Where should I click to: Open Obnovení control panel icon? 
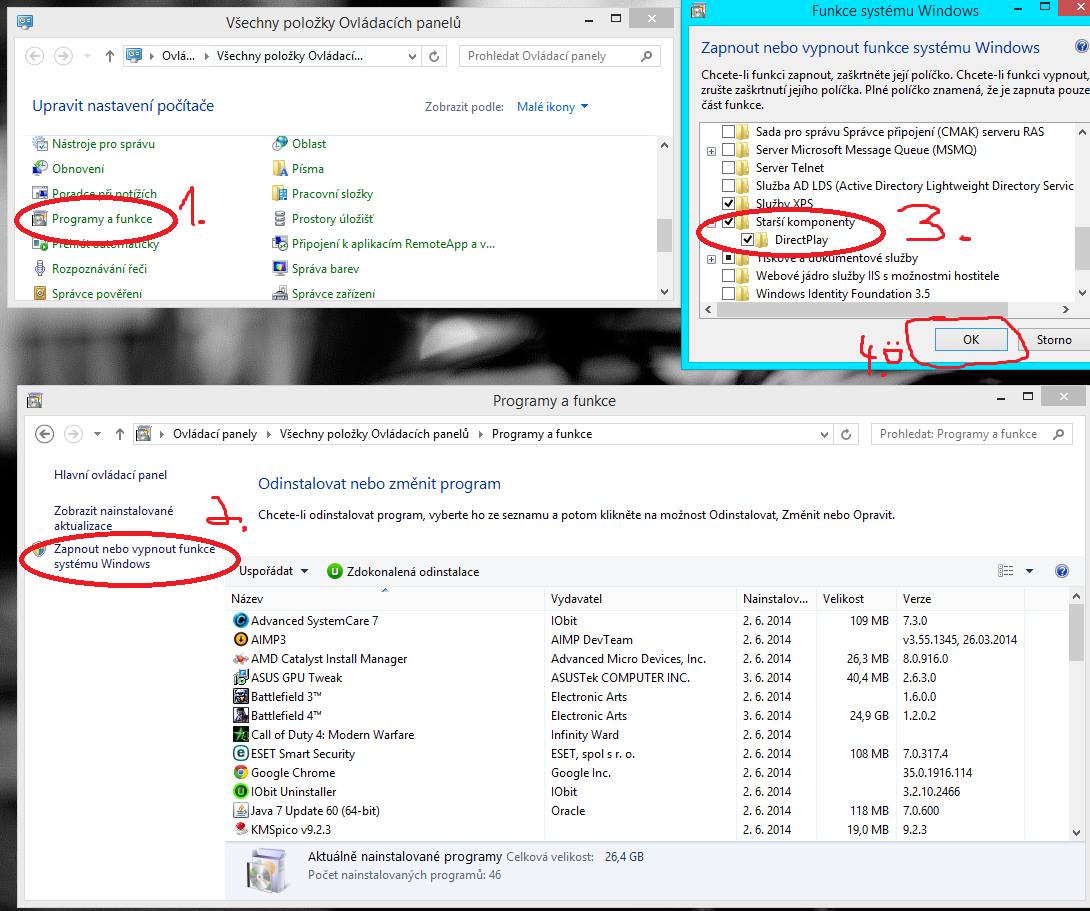[x=41, y=169]
